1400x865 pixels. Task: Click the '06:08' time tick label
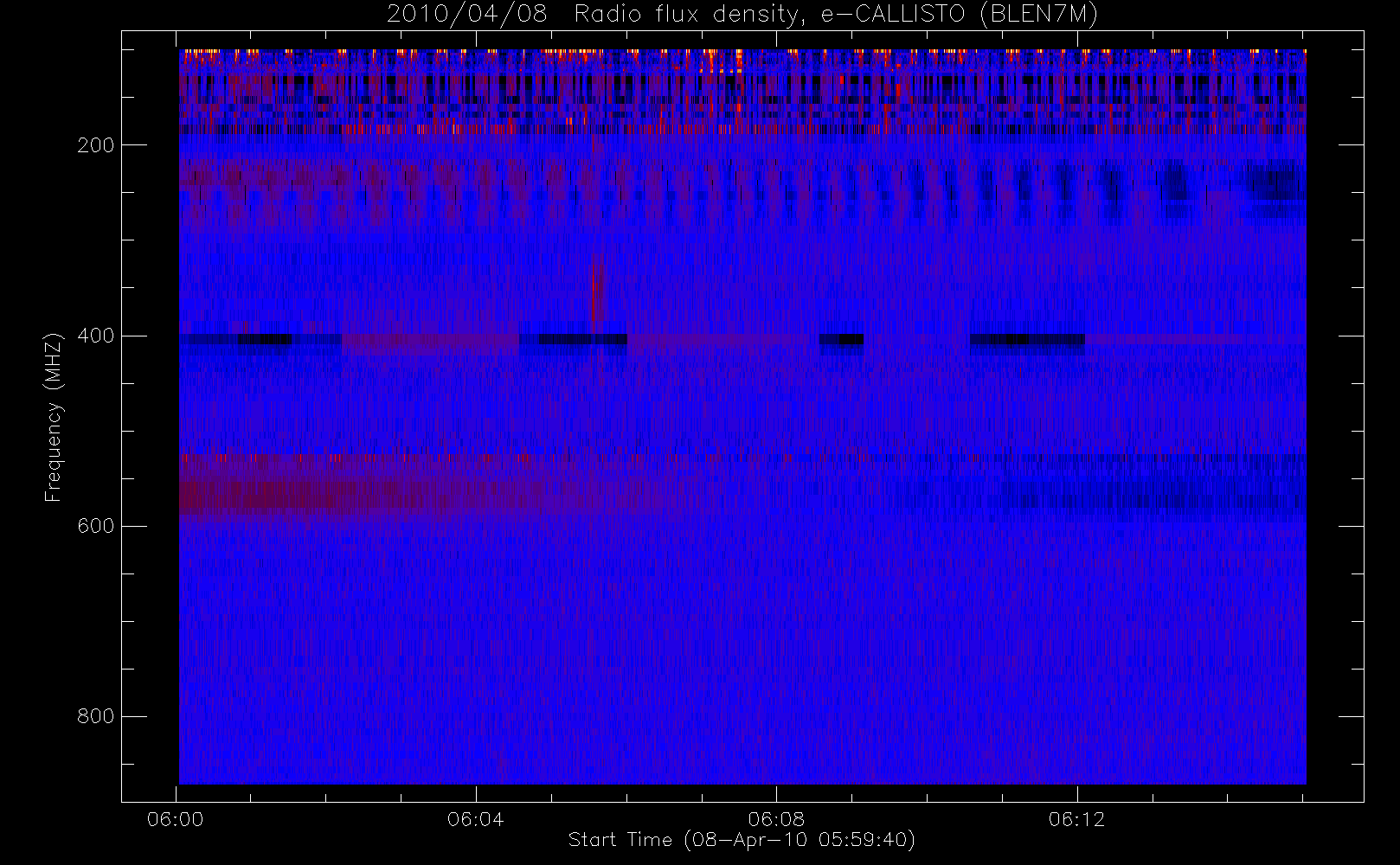click(x=776, y=819)
